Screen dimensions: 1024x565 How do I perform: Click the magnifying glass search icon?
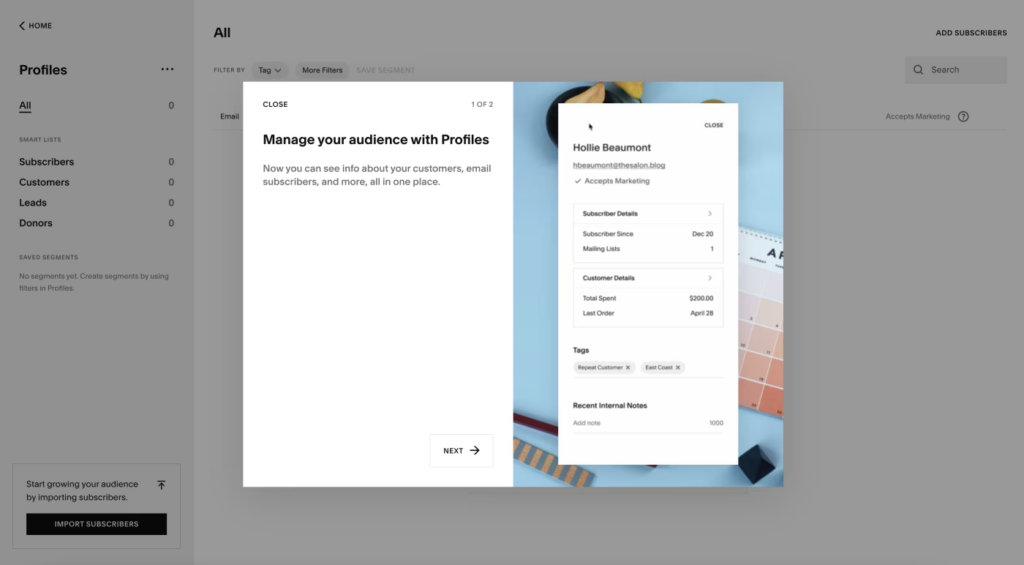(919, 70)
